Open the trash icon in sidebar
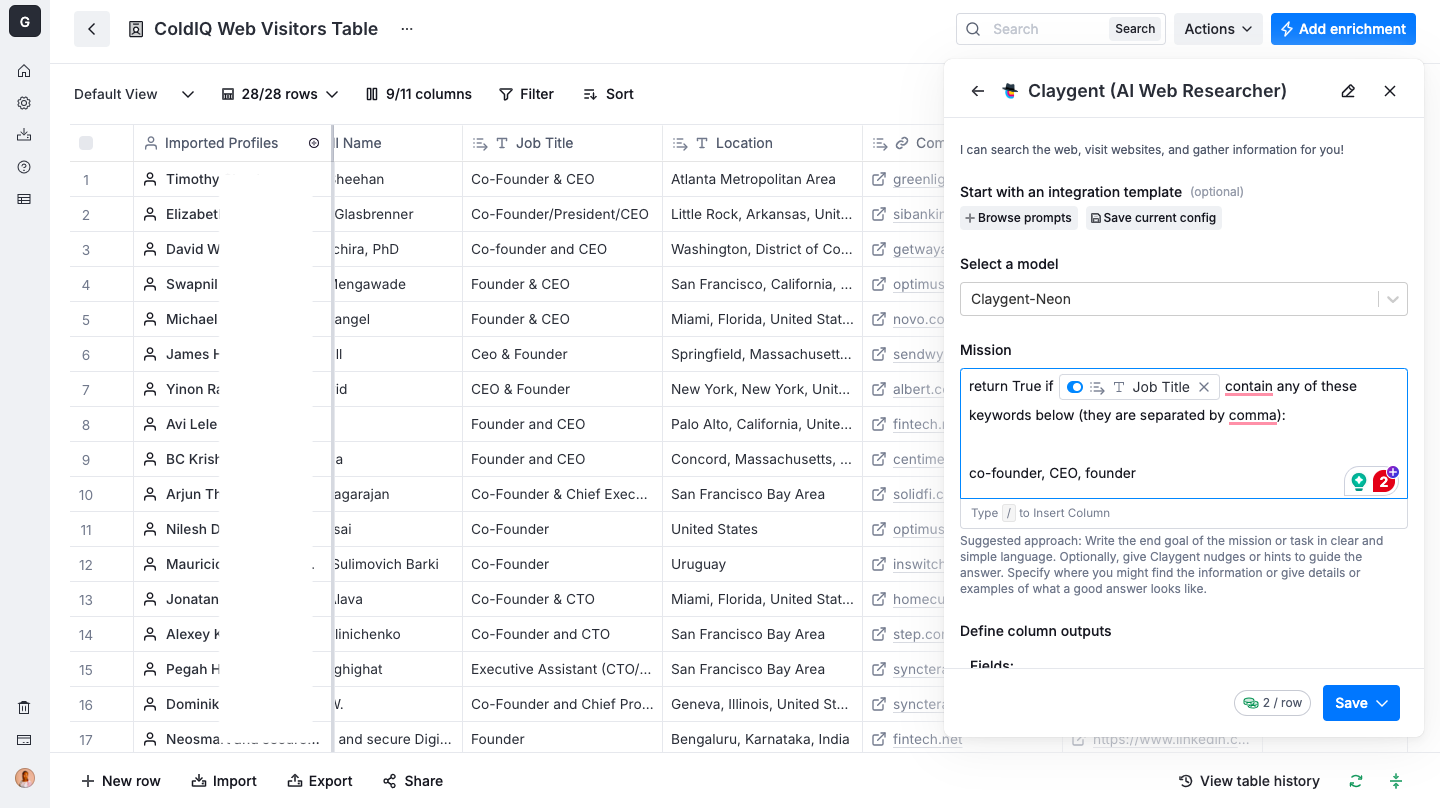Viewport: 1440px width, 808px height. 24,708
